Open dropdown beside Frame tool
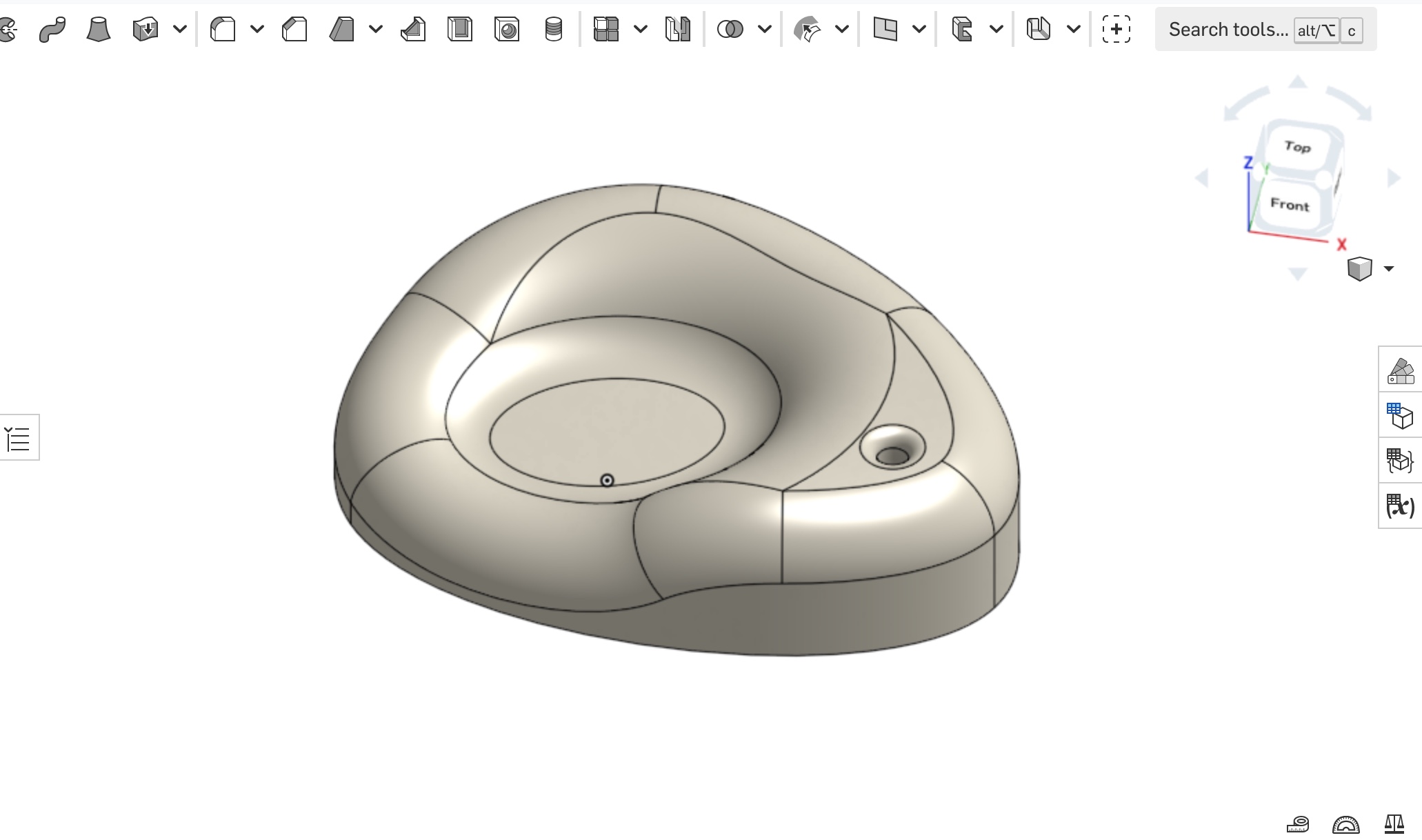The height and width of the screenshot is (840, 1422). [x=997, y=29]
